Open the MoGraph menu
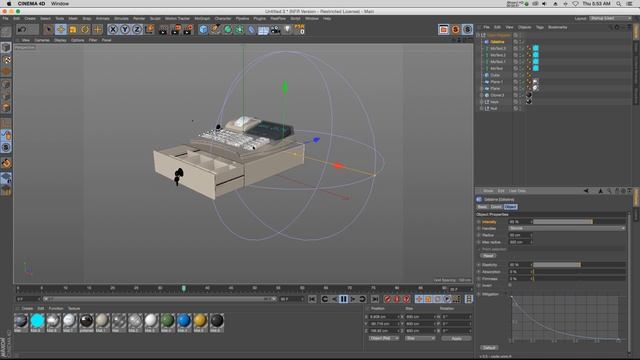The image size is (640, 360). (202, 19)
